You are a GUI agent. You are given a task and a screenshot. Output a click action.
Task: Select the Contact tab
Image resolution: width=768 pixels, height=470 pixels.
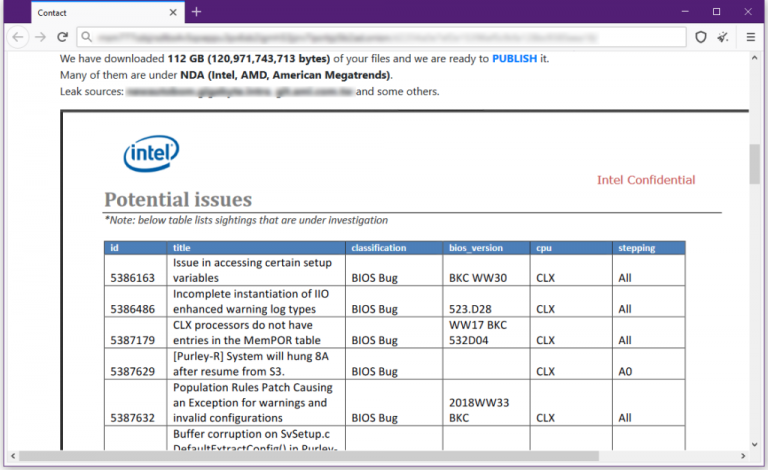(90, 12)
